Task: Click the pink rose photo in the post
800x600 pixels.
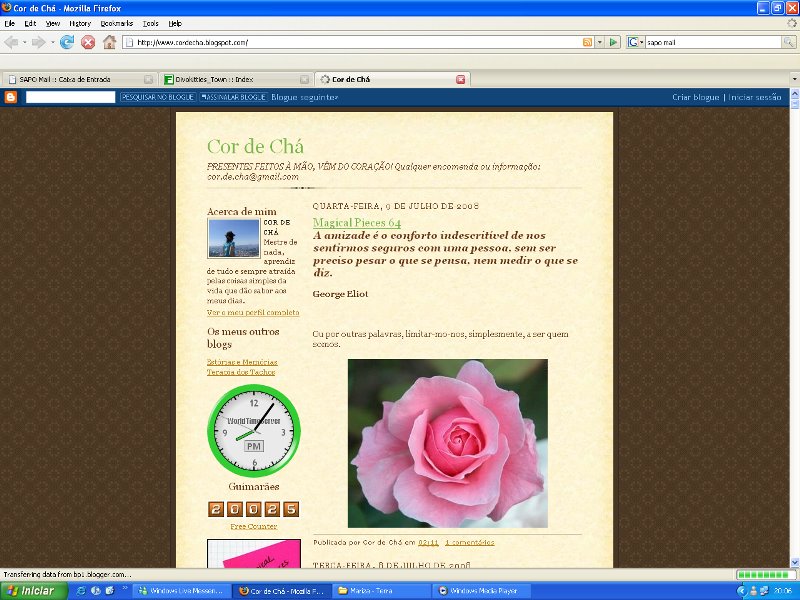Action: coord(447,443)
